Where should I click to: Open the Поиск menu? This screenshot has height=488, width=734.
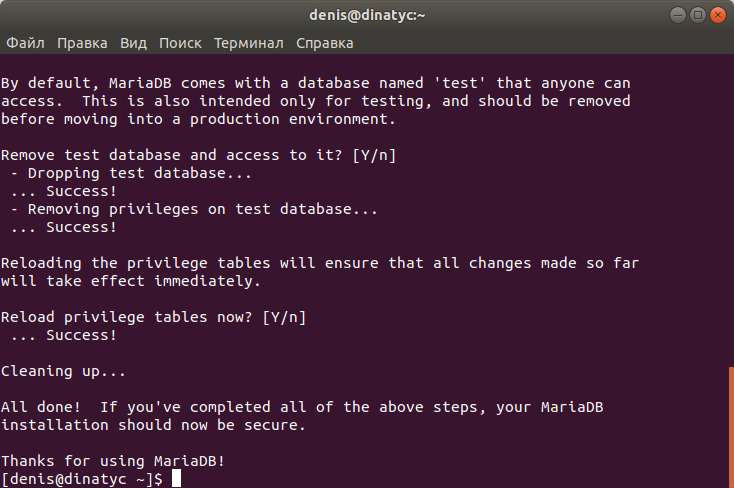pos(180,43)
